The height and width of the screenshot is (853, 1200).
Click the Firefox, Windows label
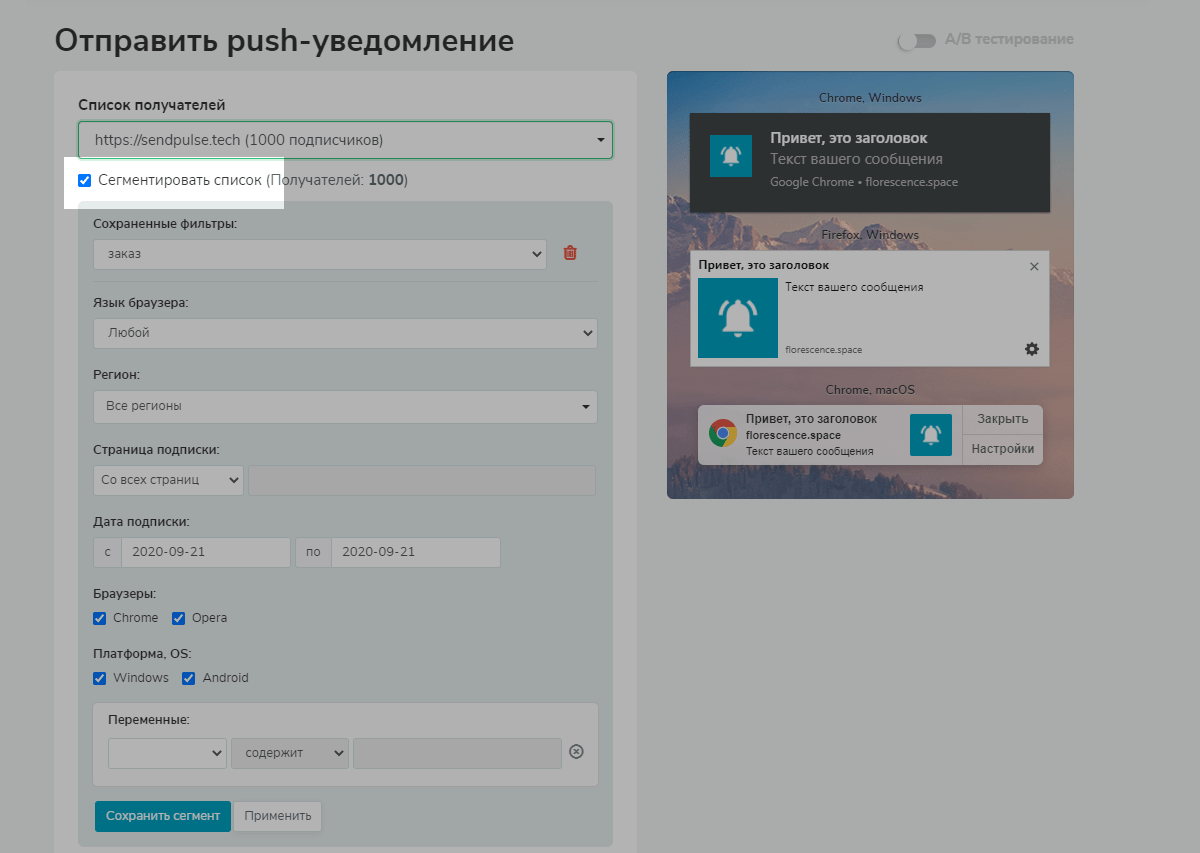coord(870,235)
